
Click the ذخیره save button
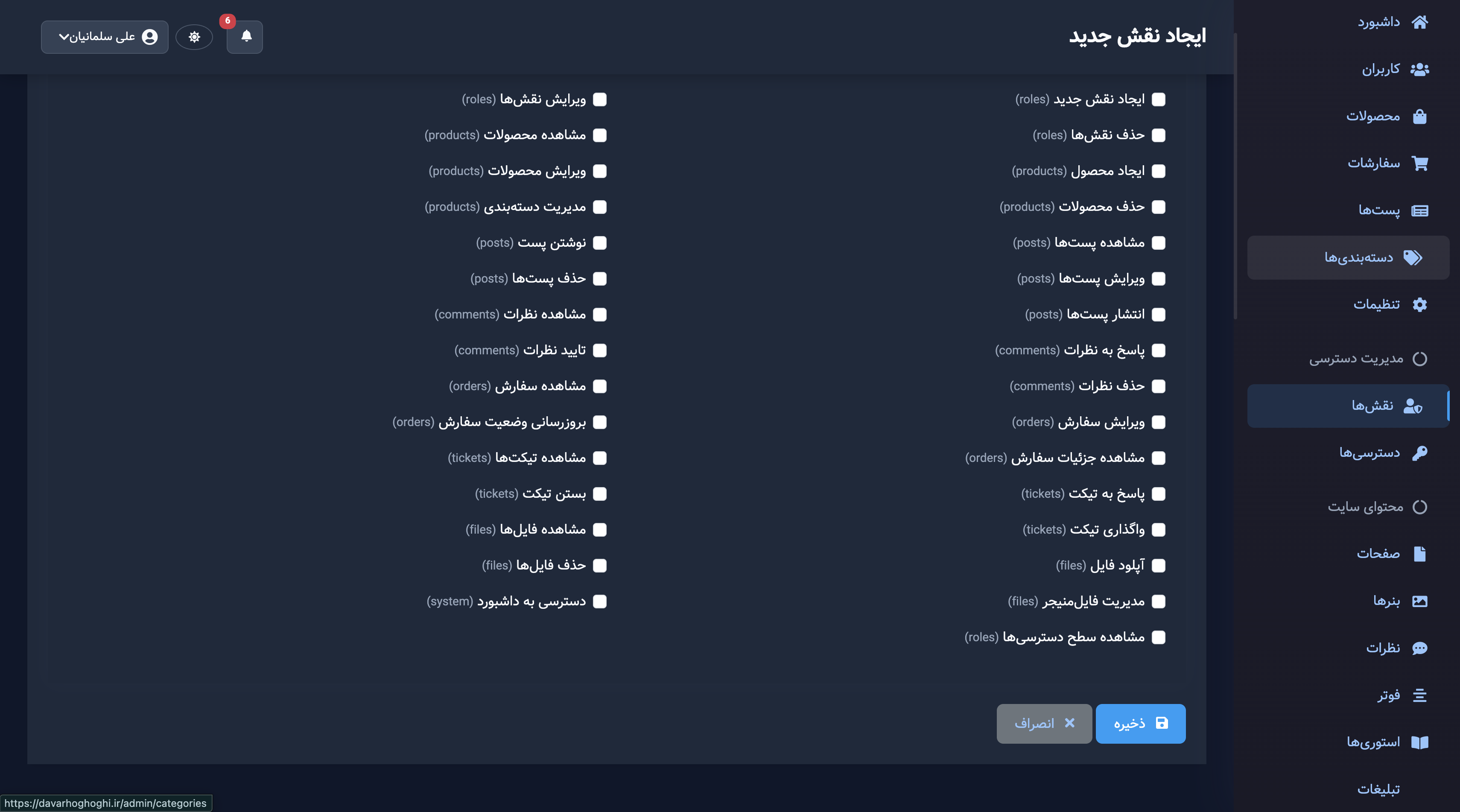[1140, 723]
